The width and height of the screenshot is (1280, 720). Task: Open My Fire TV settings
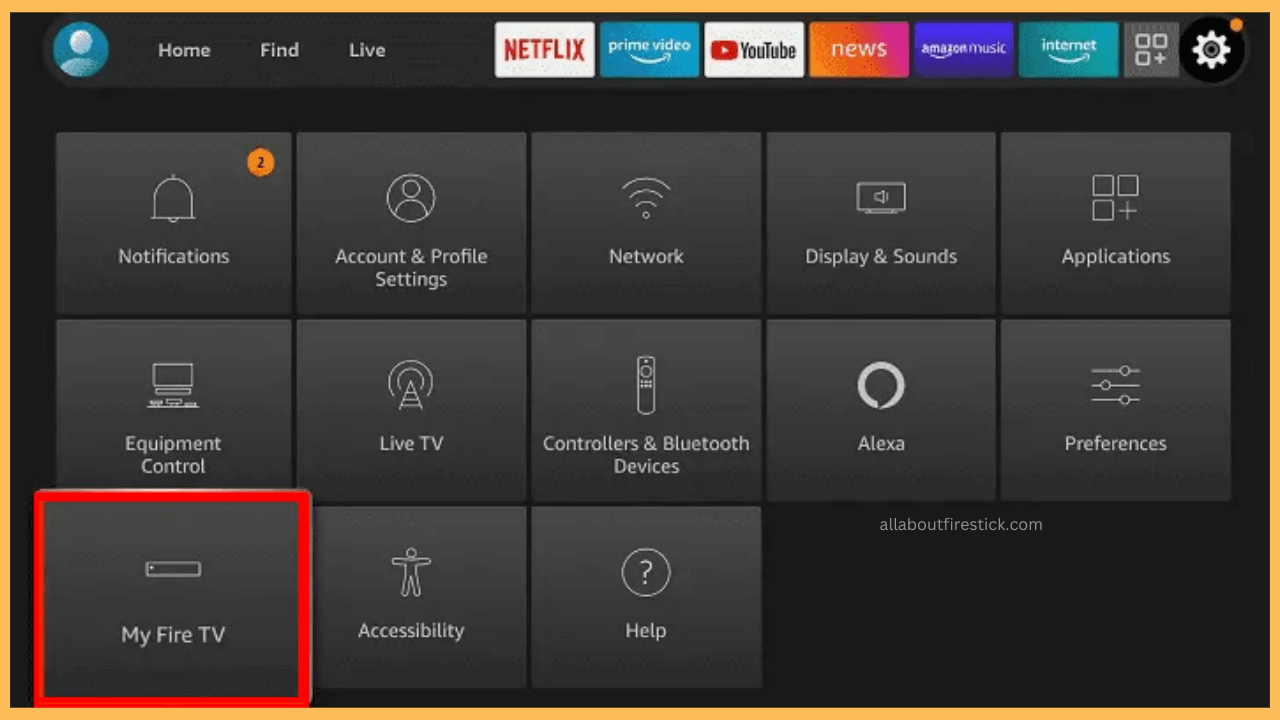(x=173, y=597)
